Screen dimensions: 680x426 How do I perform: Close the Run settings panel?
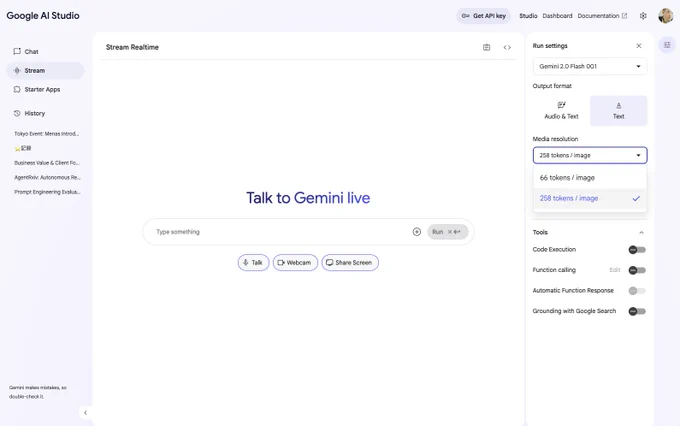(639, 46)
